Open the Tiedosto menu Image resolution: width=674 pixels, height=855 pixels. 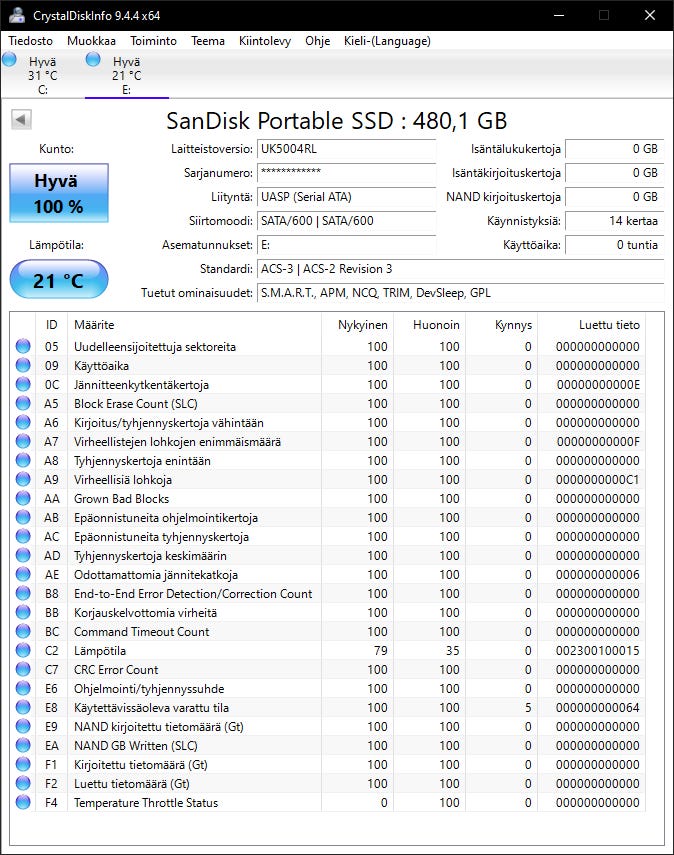[31, 41]
